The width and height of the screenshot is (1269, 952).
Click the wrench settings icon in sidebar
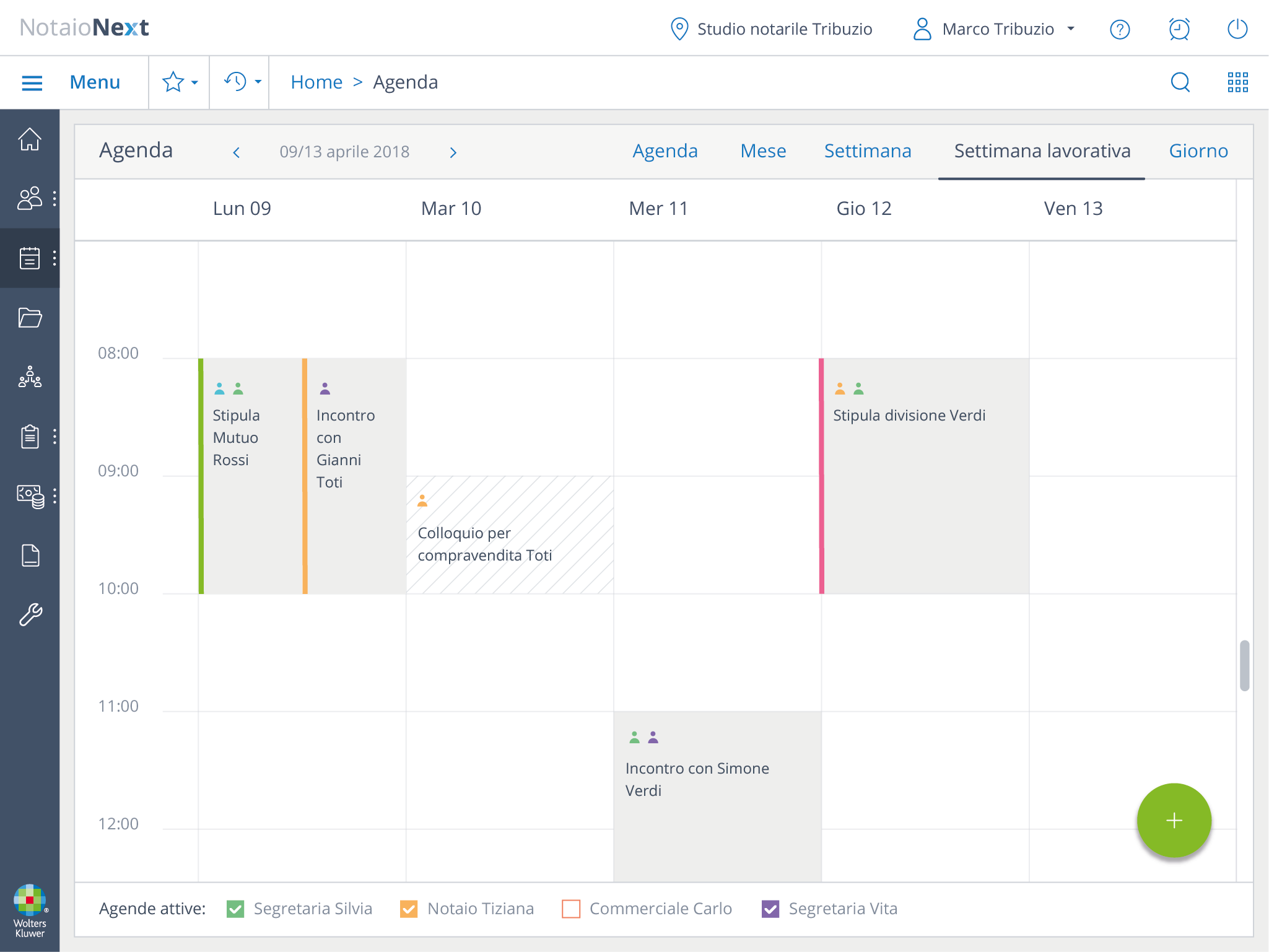tap(30, 614)
